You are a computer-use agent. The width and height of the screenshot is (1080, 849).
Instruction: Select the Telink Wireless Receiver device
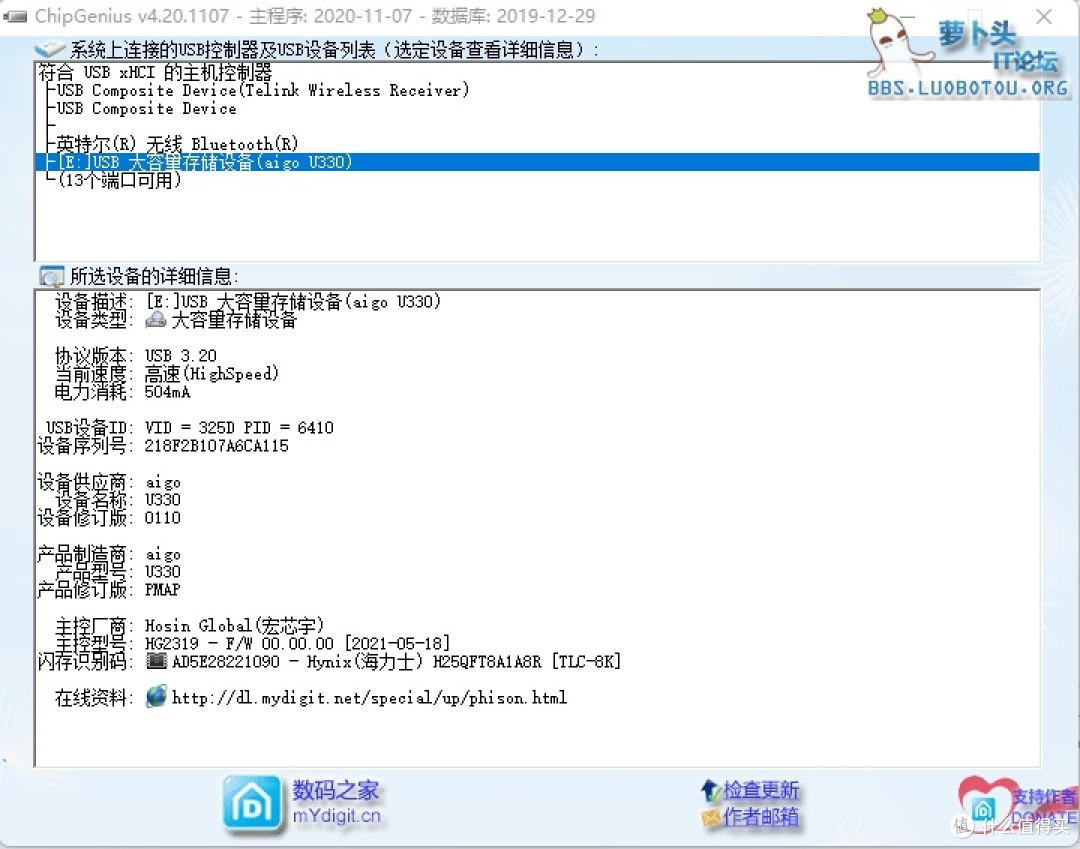[x=262, y=90]
